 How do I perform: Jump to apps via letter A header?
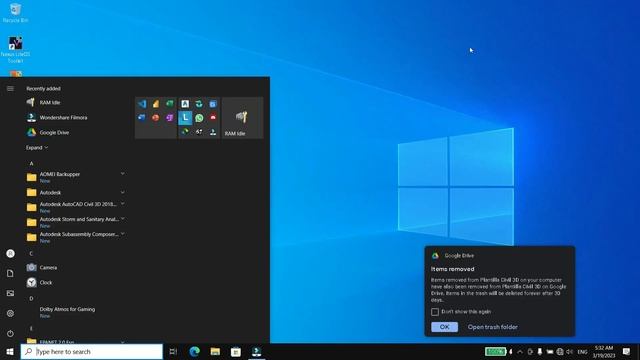click(x=31, y=163)
